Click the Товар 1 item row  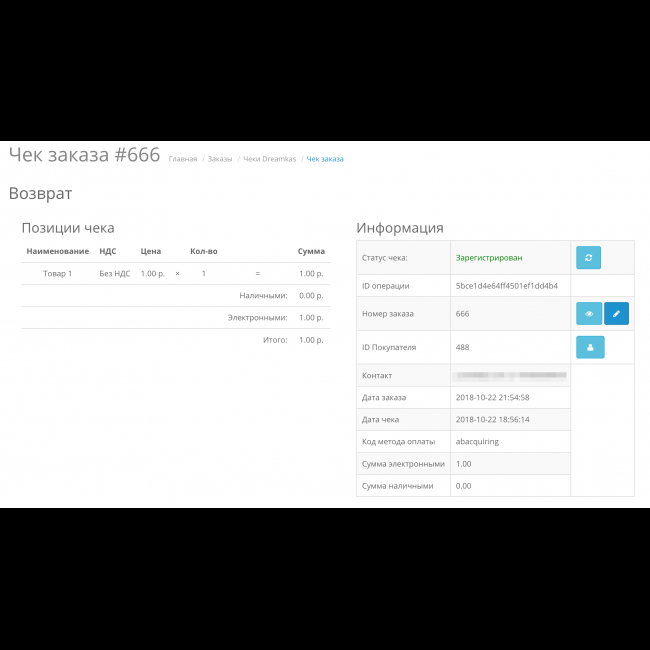click(58, 273)
